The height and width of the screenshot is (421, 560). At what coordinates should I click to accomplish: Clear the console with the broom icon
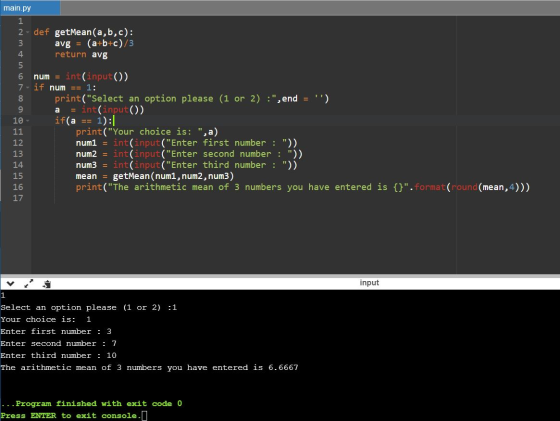point(47,284)
